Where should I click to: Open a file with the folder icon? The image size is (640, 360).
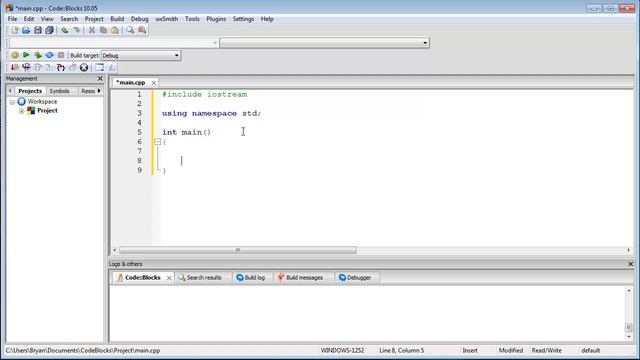point(26,30)
